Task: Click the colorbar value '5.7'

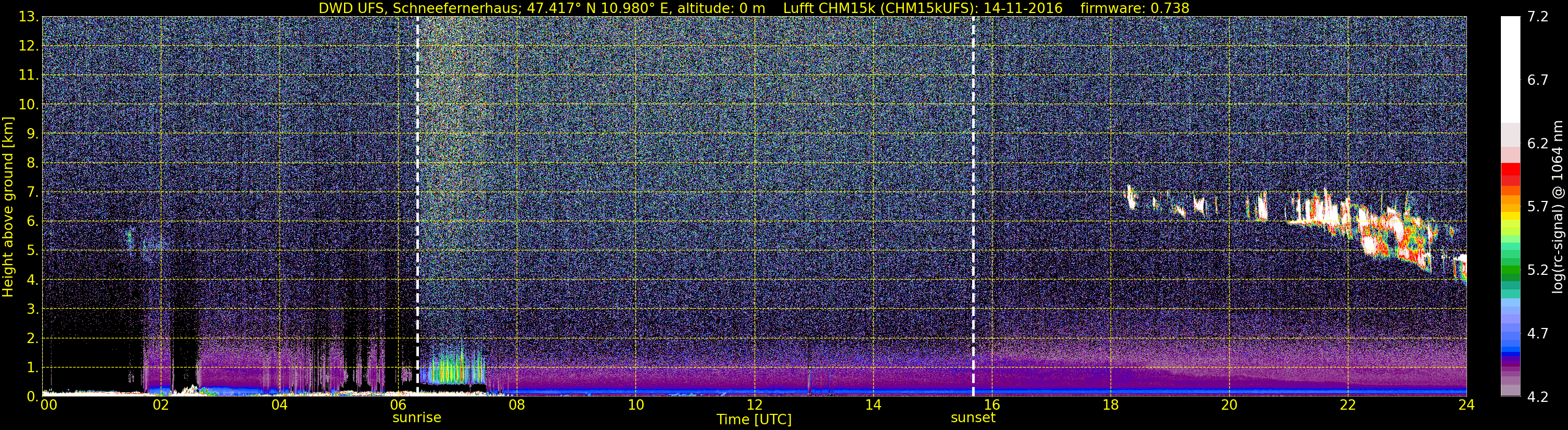Action: tap(1538, 207)
